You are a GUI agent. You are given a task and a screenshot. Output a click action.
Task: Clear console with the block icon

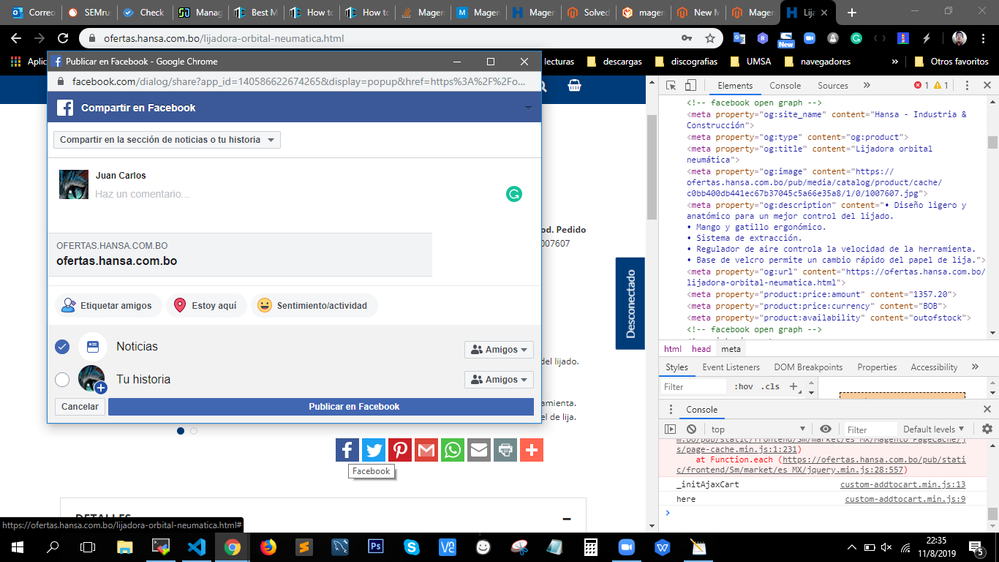coord(691,429)
